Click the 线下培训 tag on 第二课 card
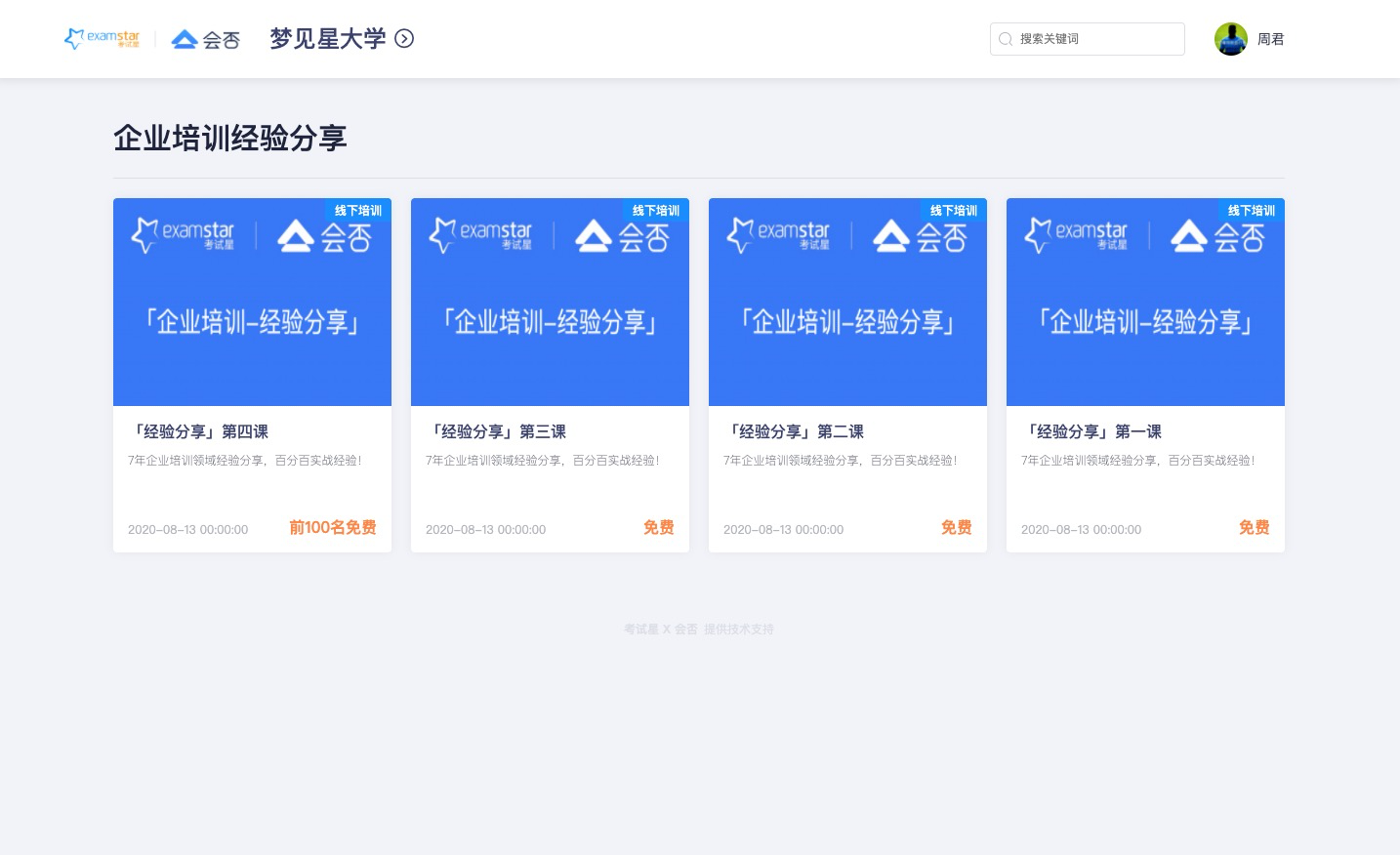Viewport: 1400px width, 855px height. coord(954,210)
